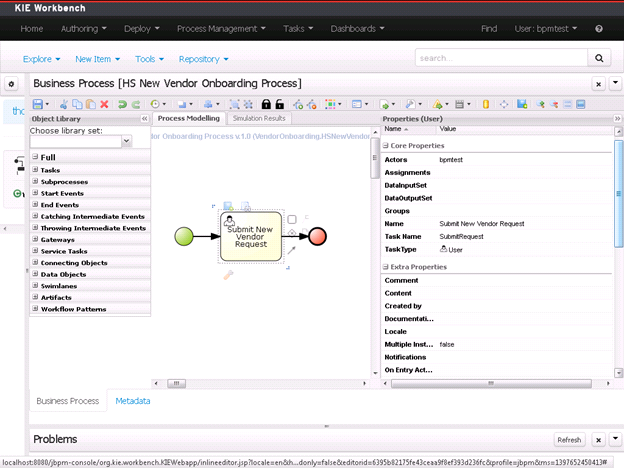Open the dropdown arrow next to Save icon
The image size is (624, 468).
coord(47,104)
